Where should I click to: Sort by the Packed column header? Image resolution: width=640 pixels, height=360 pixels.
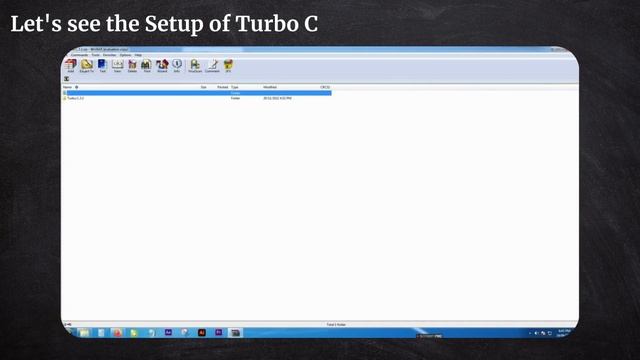pos(222,87)
